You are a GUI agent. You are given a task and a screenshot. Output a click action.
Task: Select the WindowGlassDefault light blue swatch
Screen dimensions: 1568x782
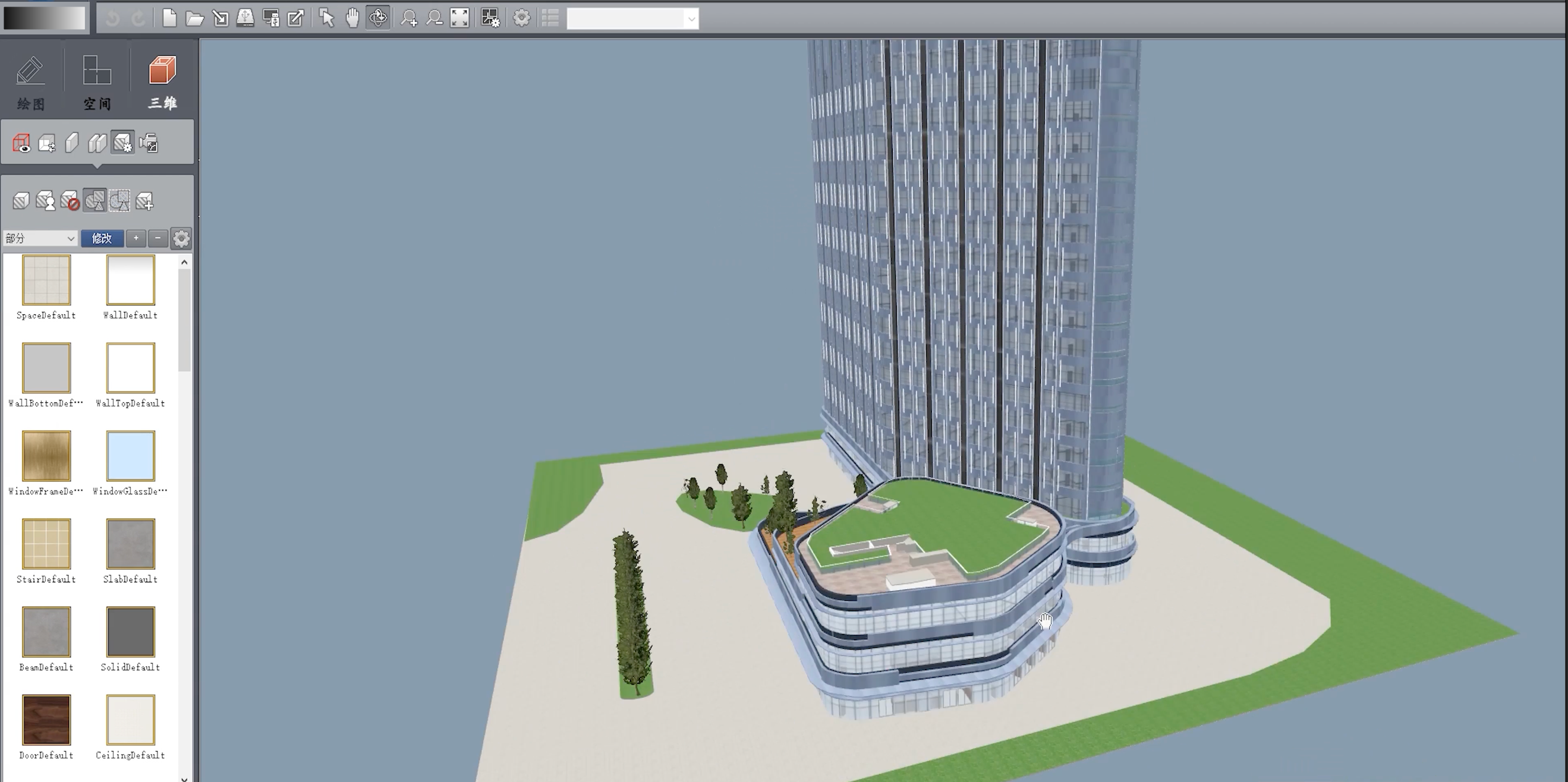click(x=130, y=456)
